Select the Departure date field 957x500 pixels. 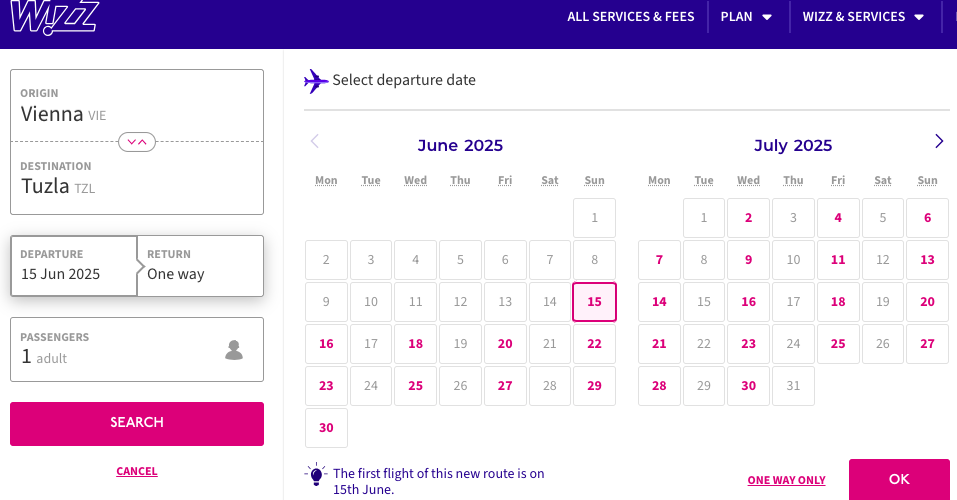coord(74,266)
